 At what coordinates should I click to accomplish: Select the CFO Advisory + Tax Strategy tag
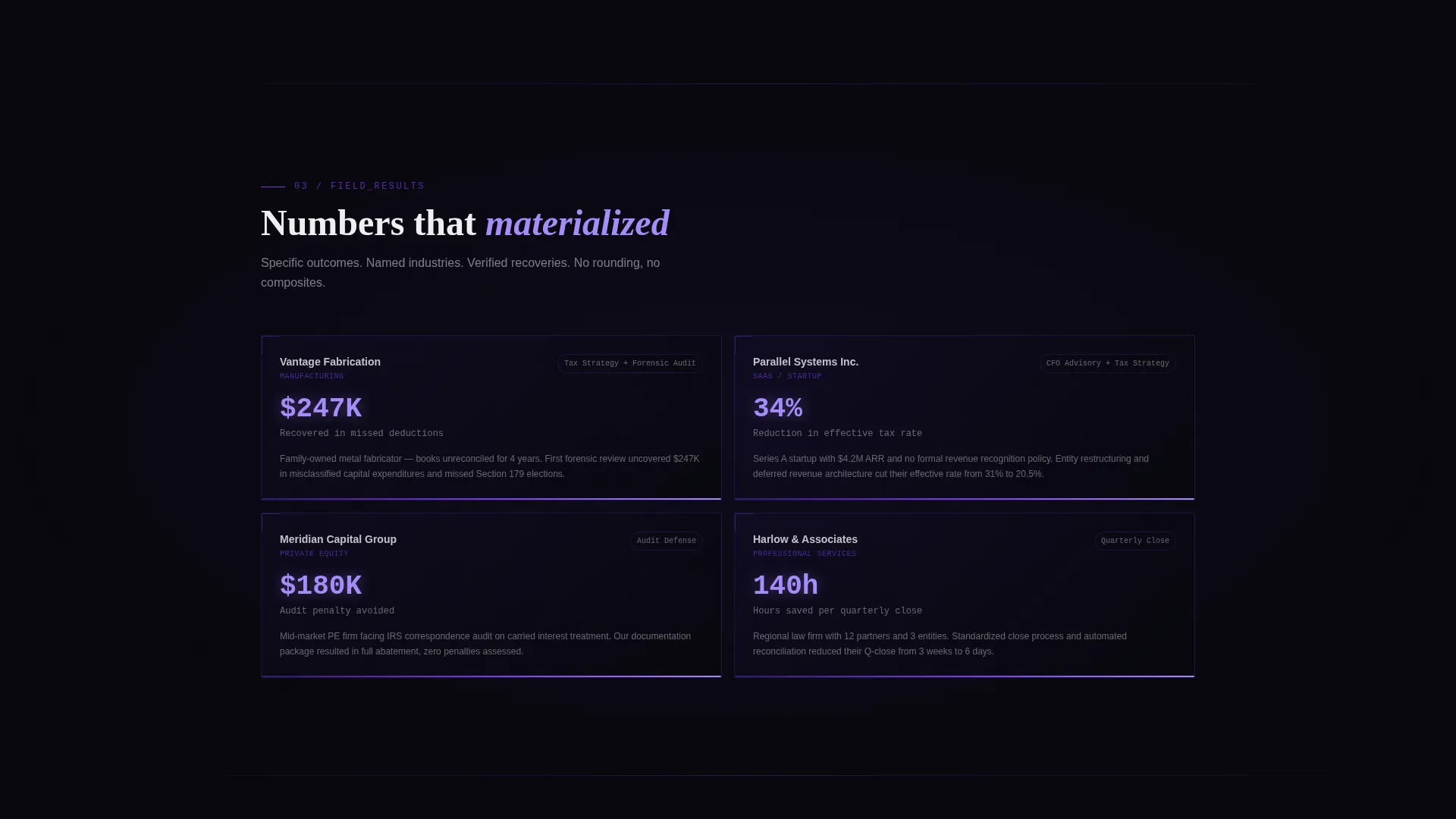1107,364
